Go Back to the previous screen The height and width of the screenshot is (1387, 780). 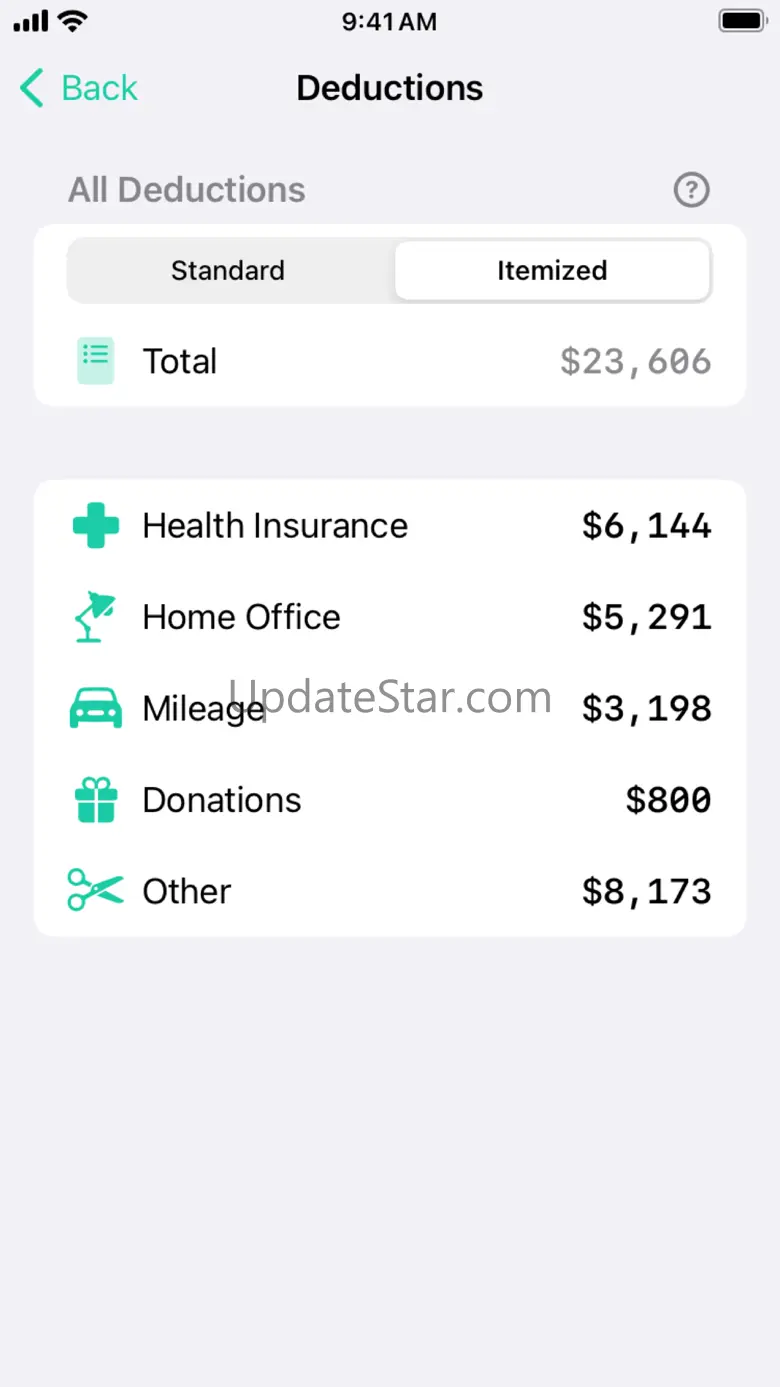coord(98,88)
